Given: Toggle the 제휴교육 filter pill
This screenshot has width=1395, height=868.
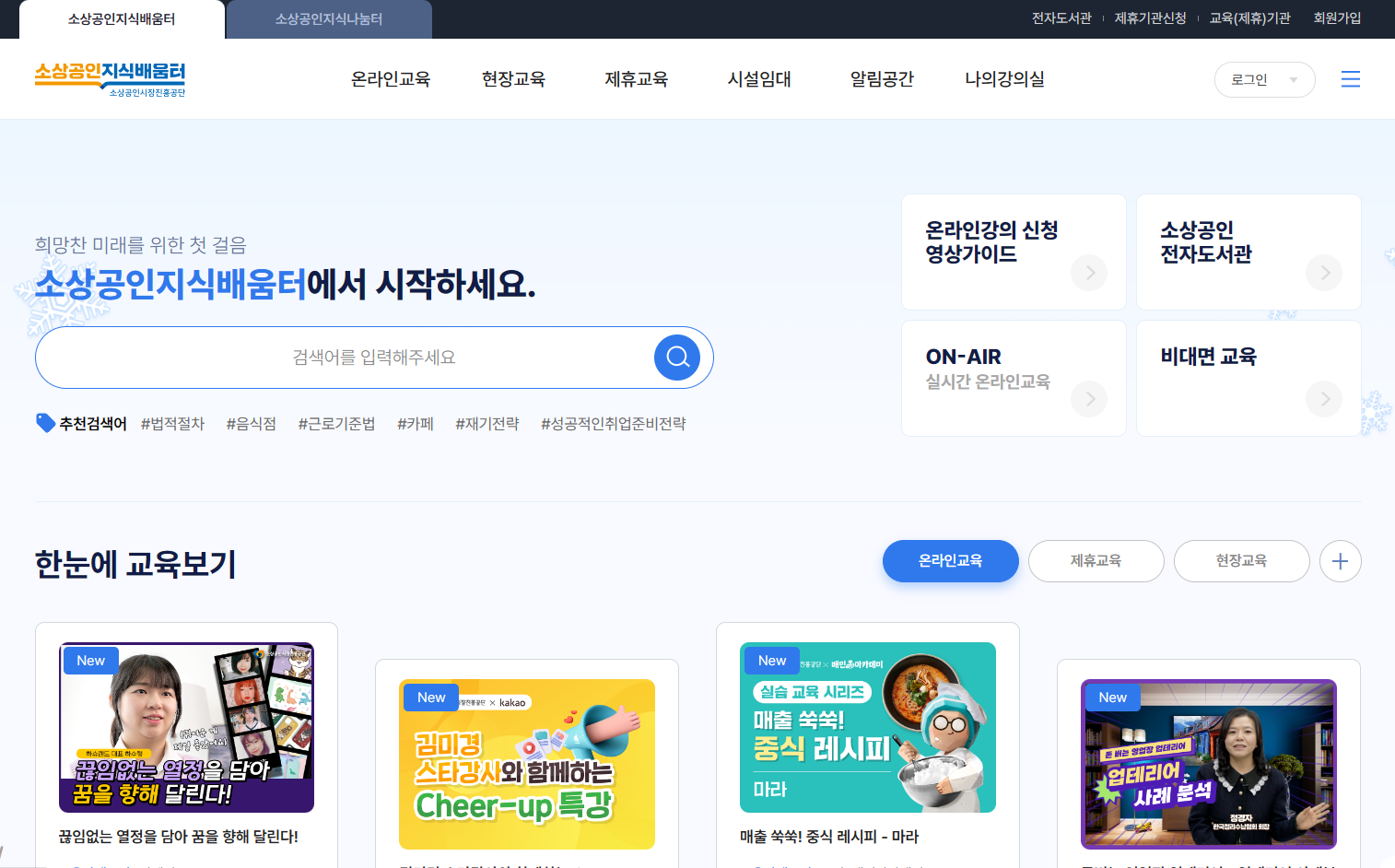Looking at the screenshot, I should pos(1096,560).
